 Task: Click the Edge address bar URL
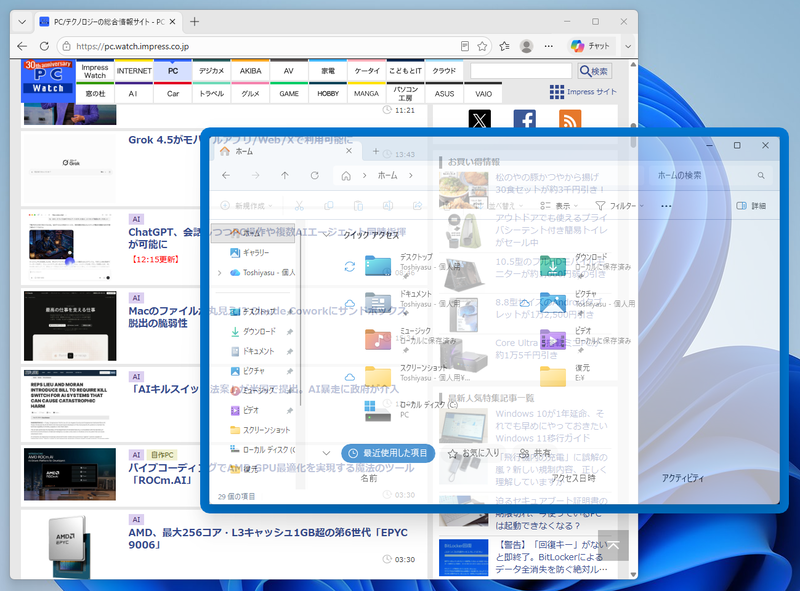click(133, 46)
